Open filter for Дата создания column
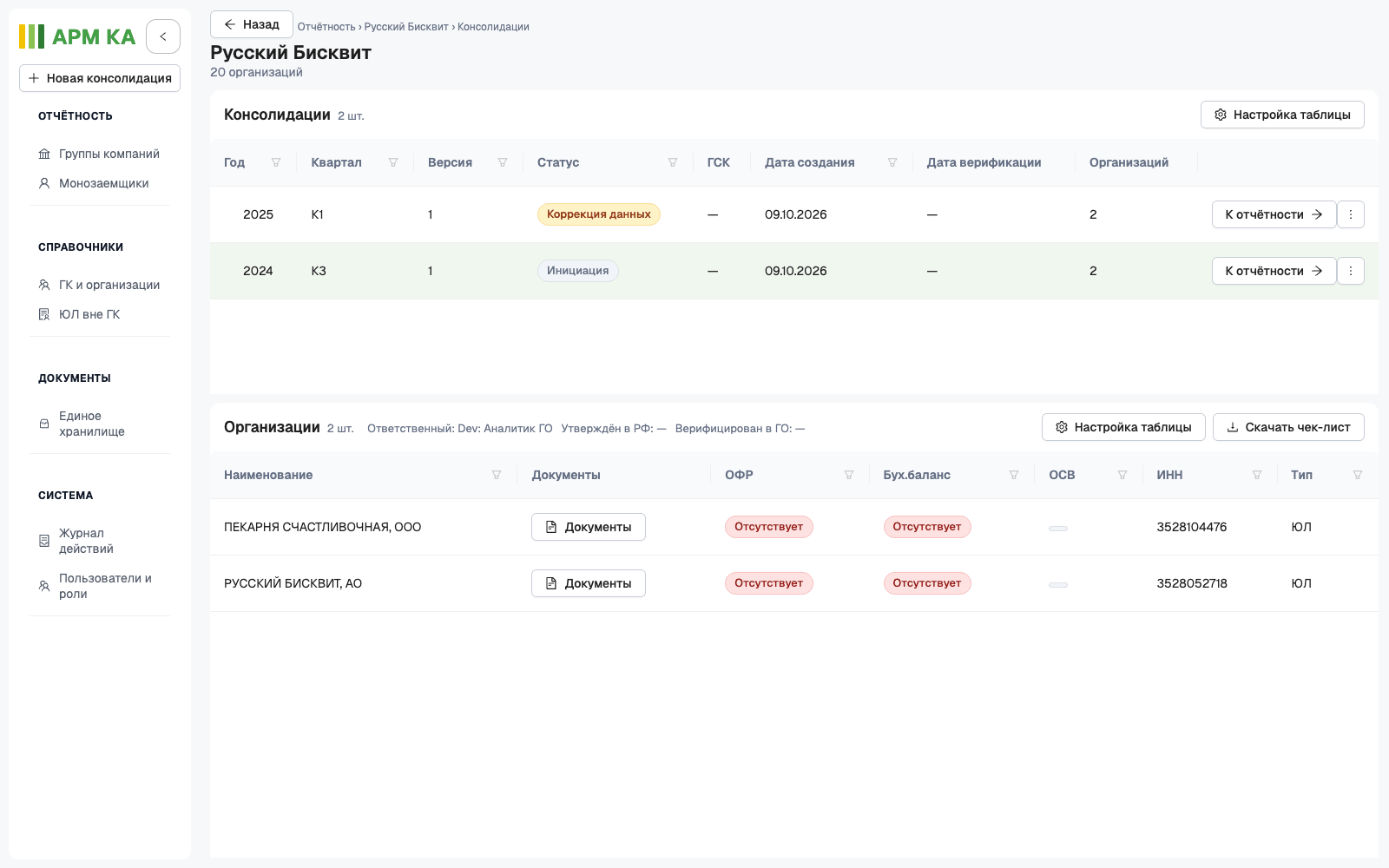 [x=892, y=162]
